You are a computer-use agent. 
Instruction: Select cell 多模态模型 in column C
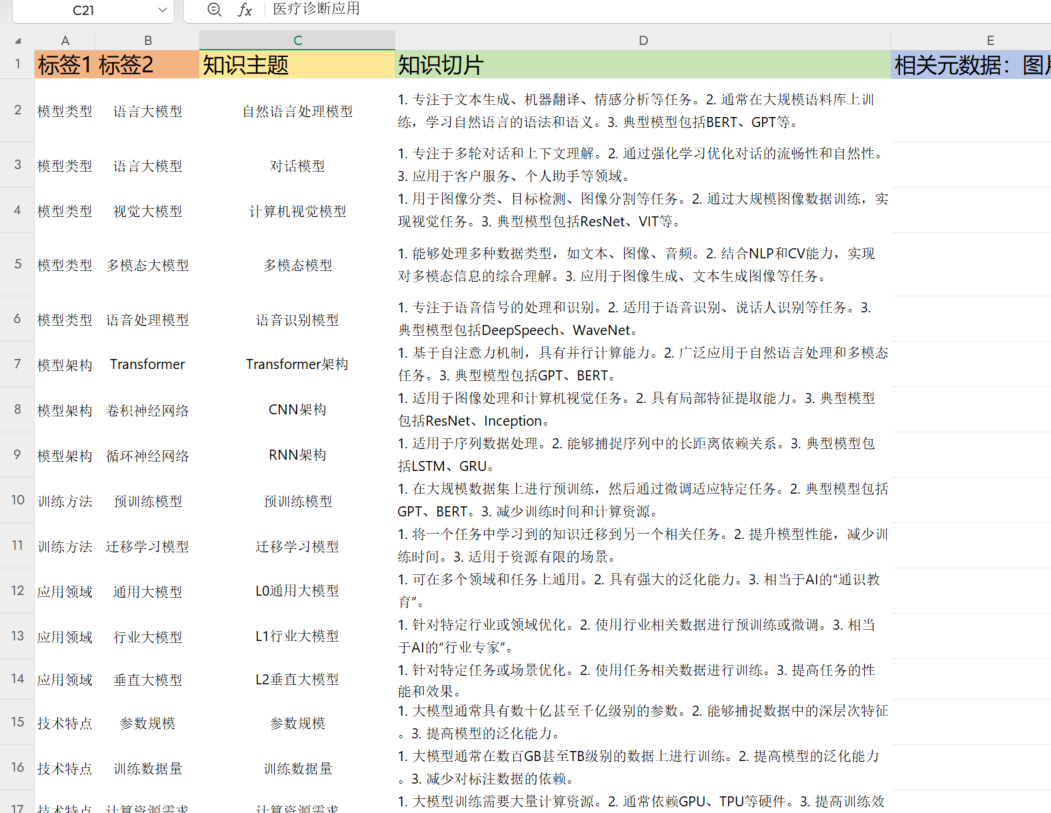point(297,265)
